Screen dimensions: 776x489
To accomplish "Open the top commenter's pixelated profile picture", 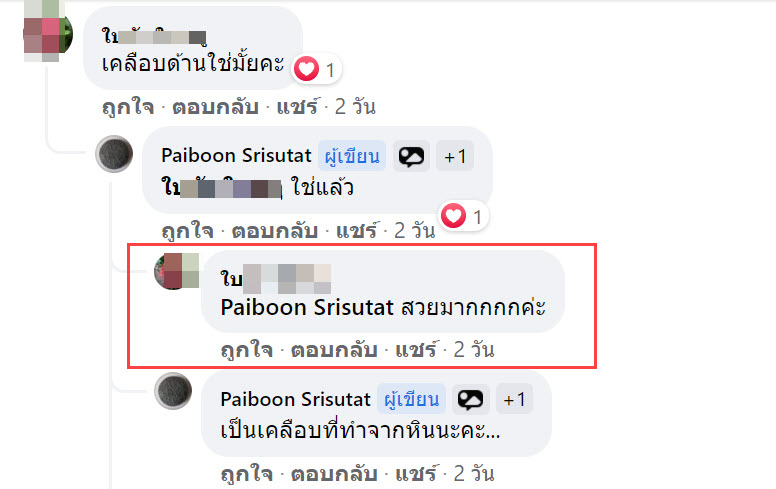I will point(48,33).
